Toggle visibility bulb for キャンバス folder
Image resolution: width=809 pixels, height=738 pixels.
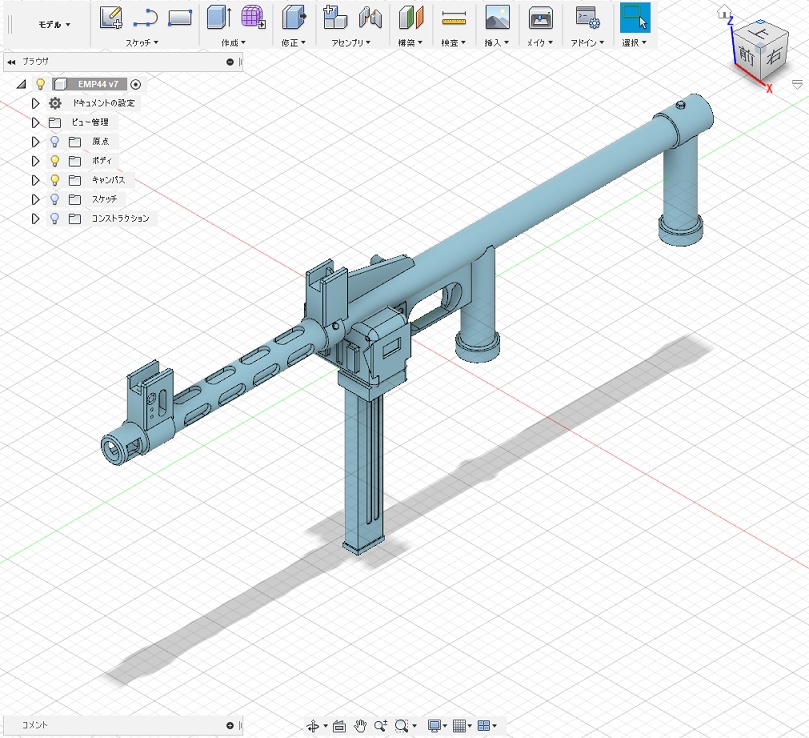tap(55, 180)
